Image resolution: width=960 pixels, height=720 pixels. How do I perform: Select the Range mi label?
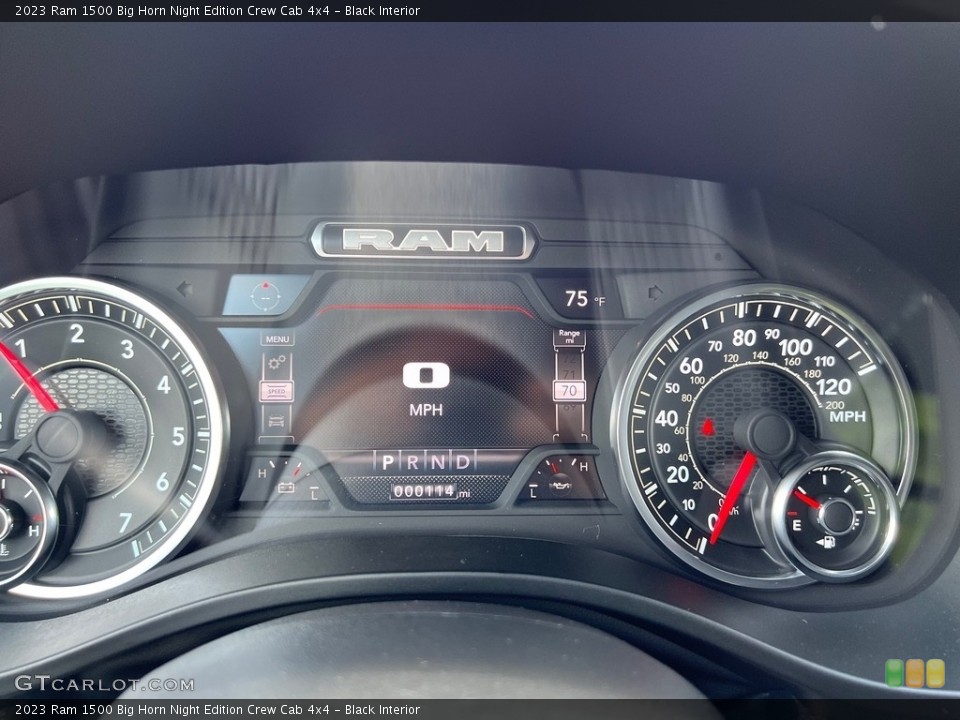point(569,337)
